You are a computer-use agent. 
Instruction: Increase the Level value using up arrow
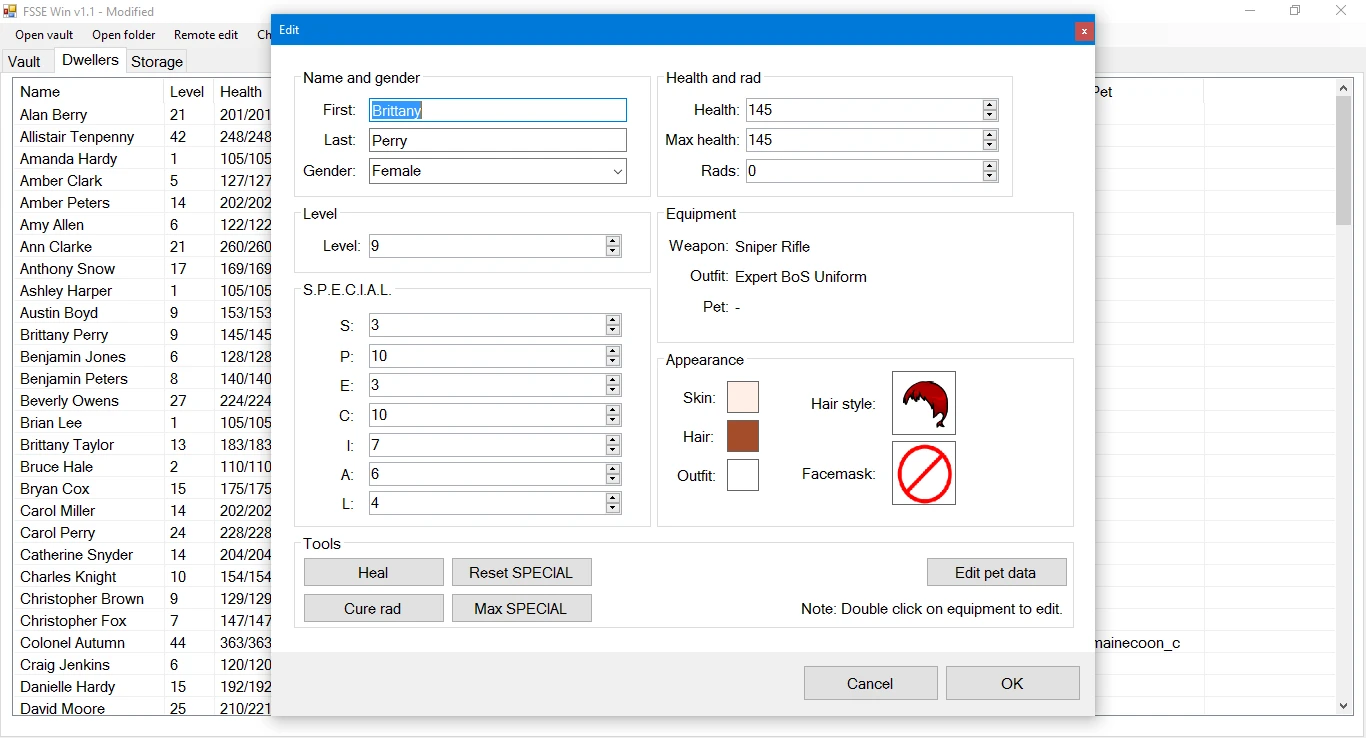tap(613, 241)
